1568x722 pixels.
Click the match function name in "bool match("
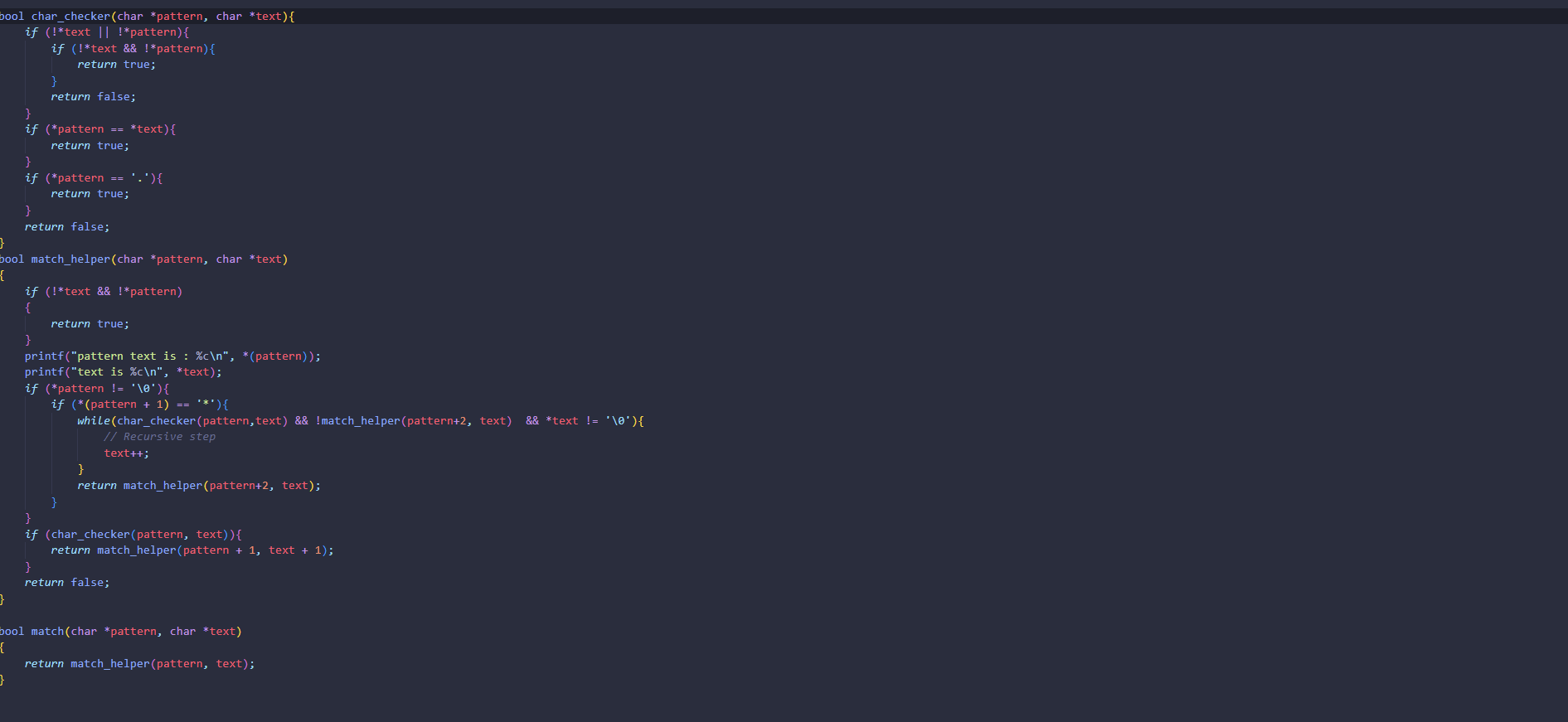47,632
